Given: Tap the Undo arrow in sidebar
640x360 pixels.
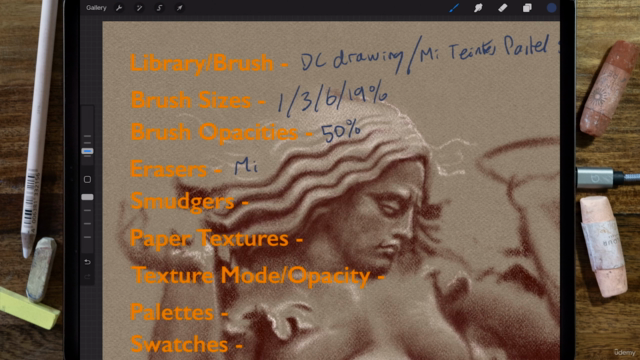Looking at the screenshot, I should pos(87,262).
